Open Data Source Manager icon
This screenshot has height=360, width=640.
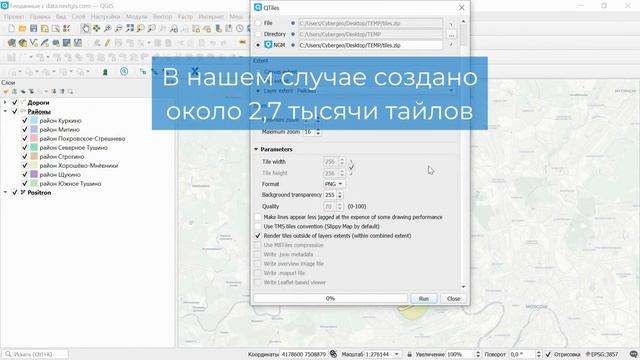click(12, 42)
